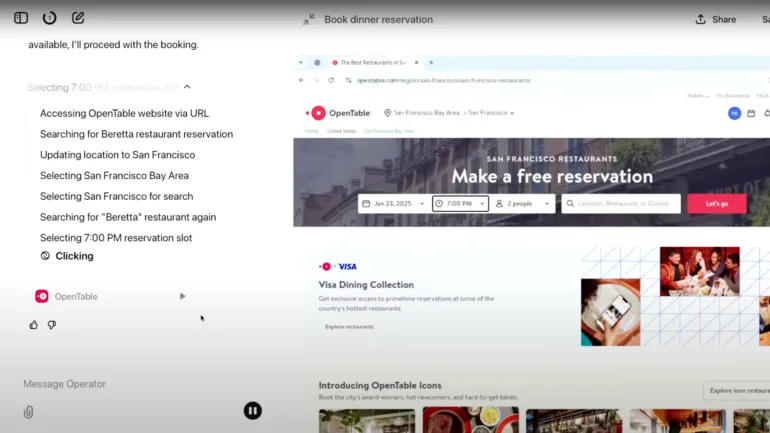Click the Home breadcrumb
The width and height of the screenshot is (770, 433).
pos(311,131)
